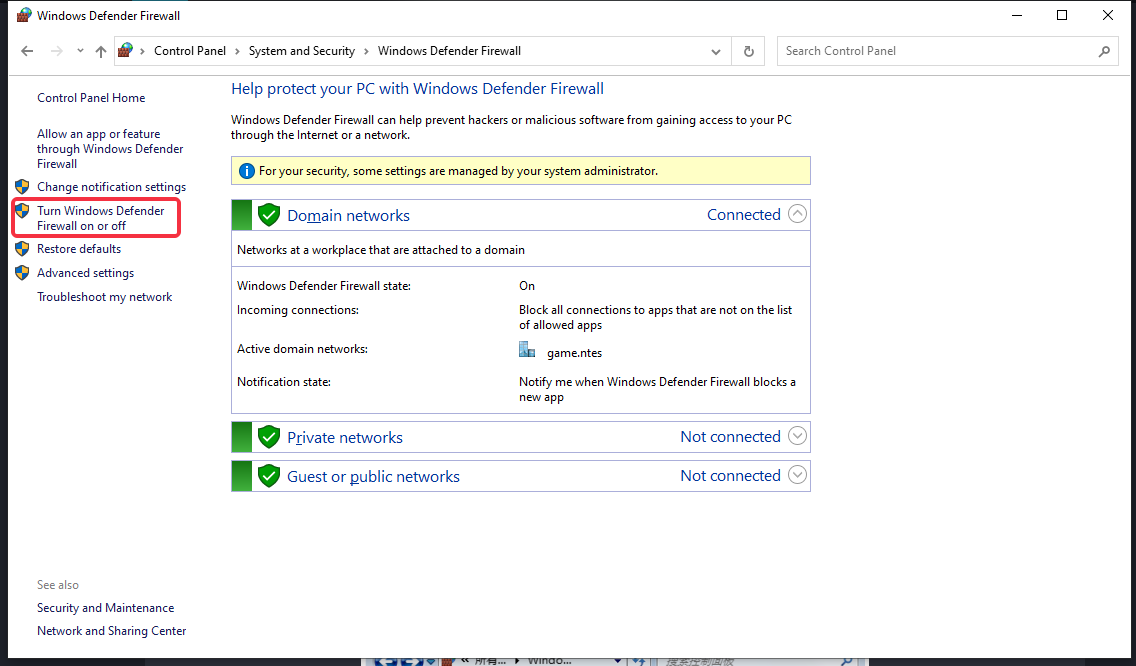Click shield icon beside Advanced settings
This screenshot has width=1136, height=666.
pos(22,272)
